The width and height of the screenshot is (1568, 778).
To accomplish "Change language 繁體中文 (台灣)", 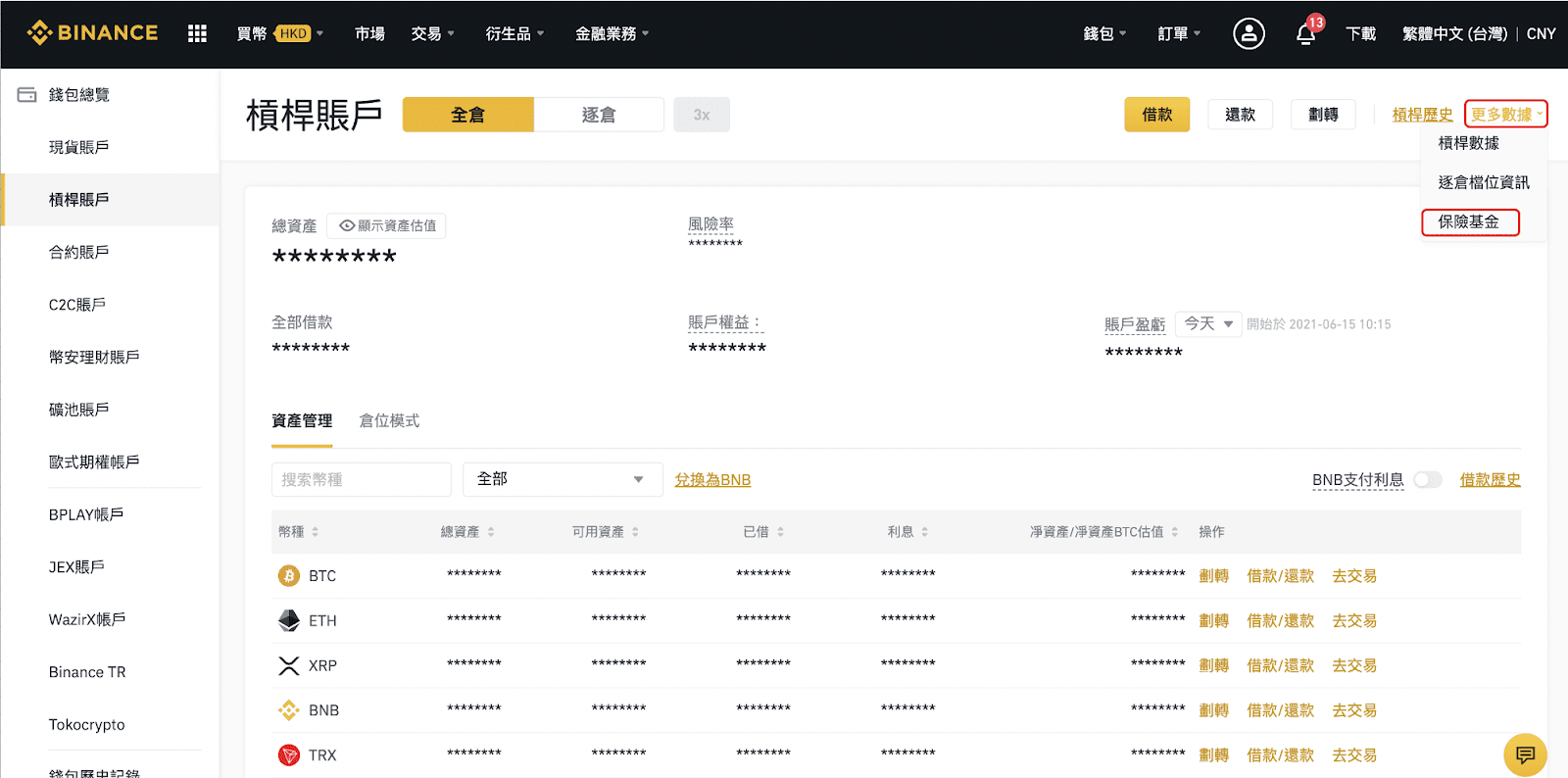I will (x=1454, y=33).
